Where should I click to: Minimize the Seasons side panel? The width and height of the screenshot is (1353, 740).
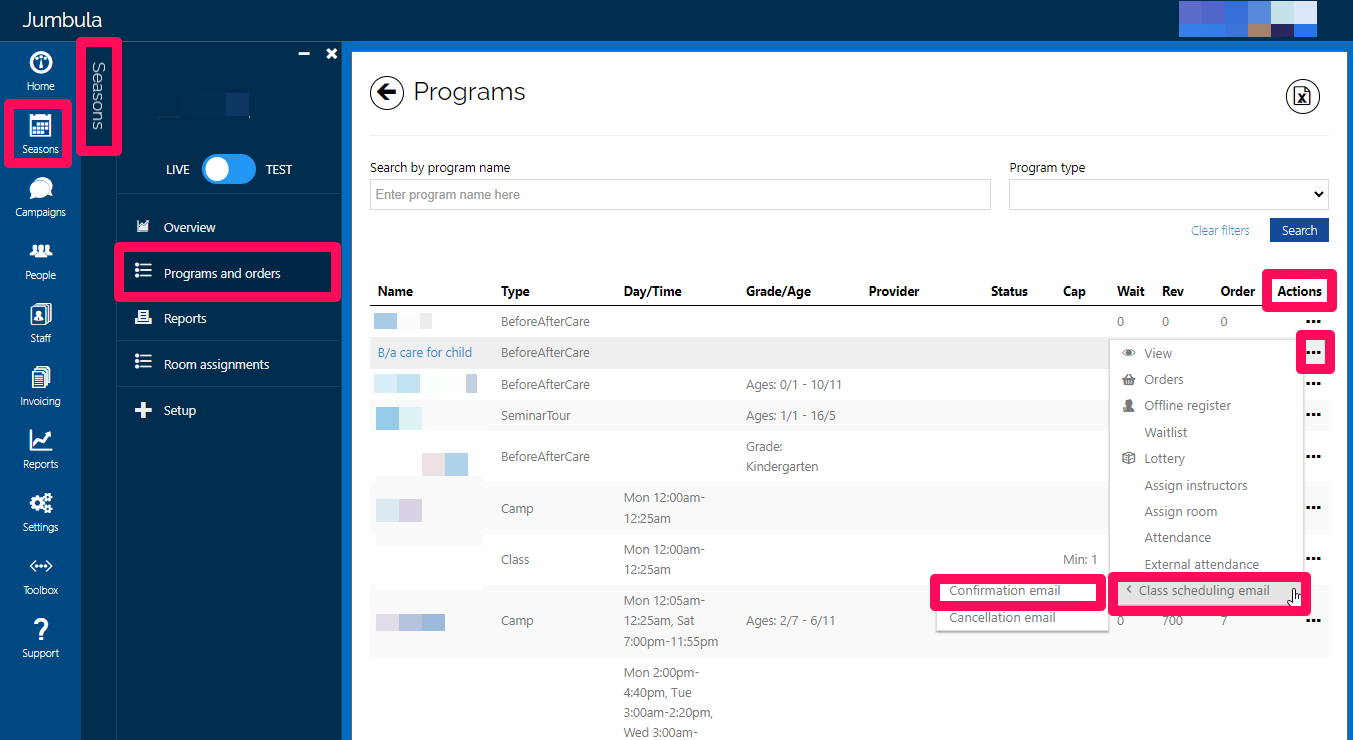304,54
